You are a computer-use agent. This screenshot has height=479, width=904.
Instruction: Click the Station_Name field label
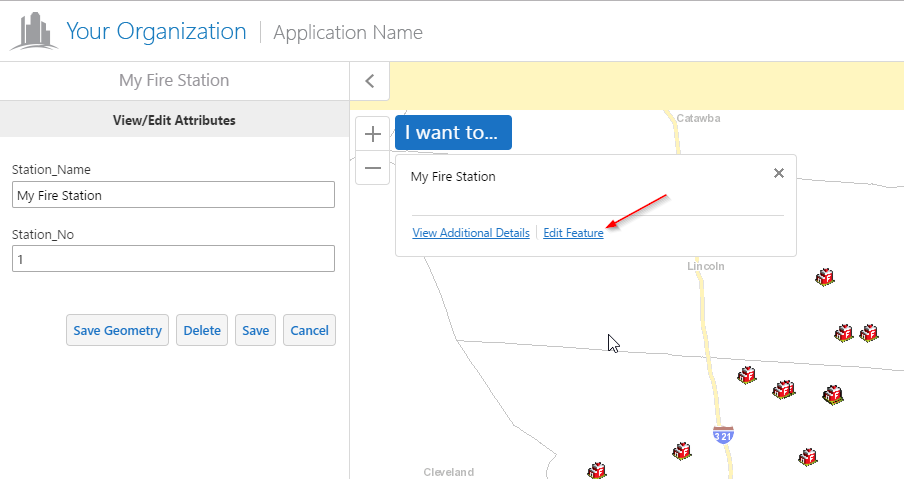51,169
